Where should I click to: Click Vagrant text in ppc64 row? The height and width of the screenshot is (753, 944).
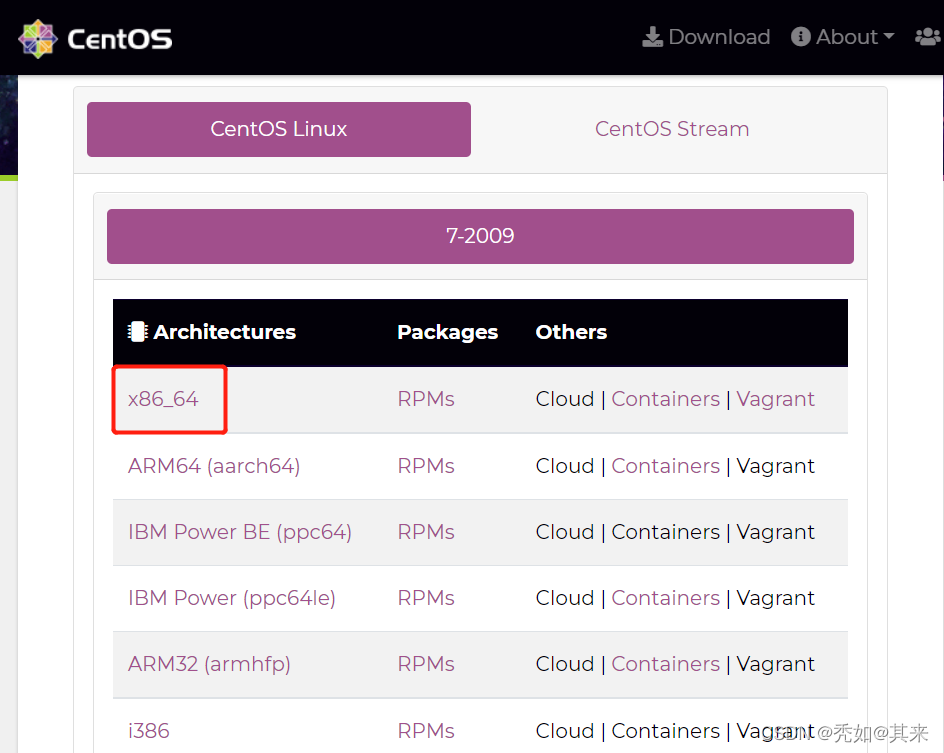click(x=775, y=532)
